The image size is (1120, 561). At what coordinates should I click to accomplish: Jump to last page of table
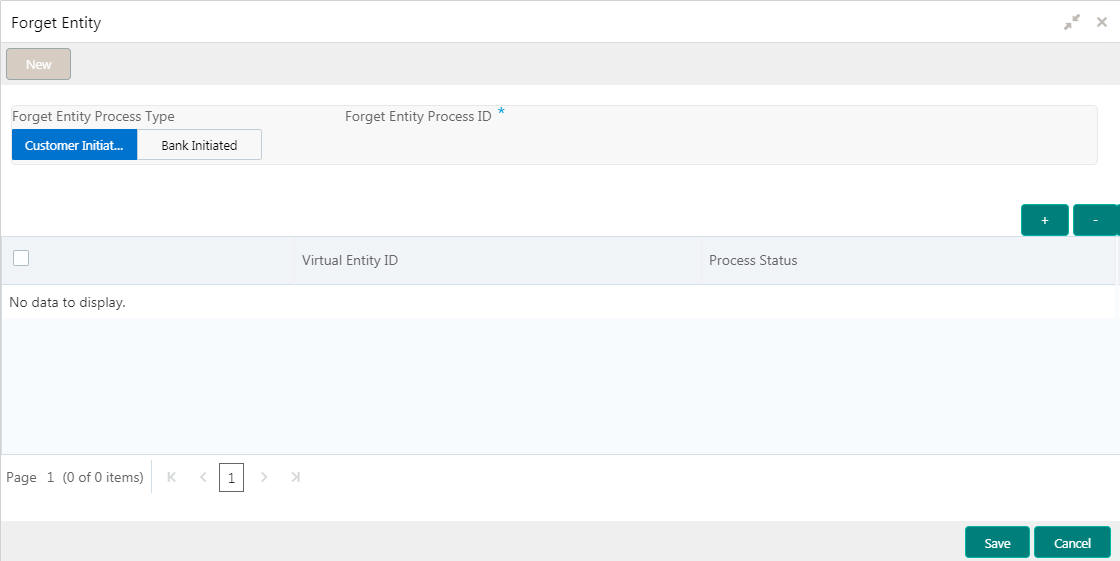295,478
